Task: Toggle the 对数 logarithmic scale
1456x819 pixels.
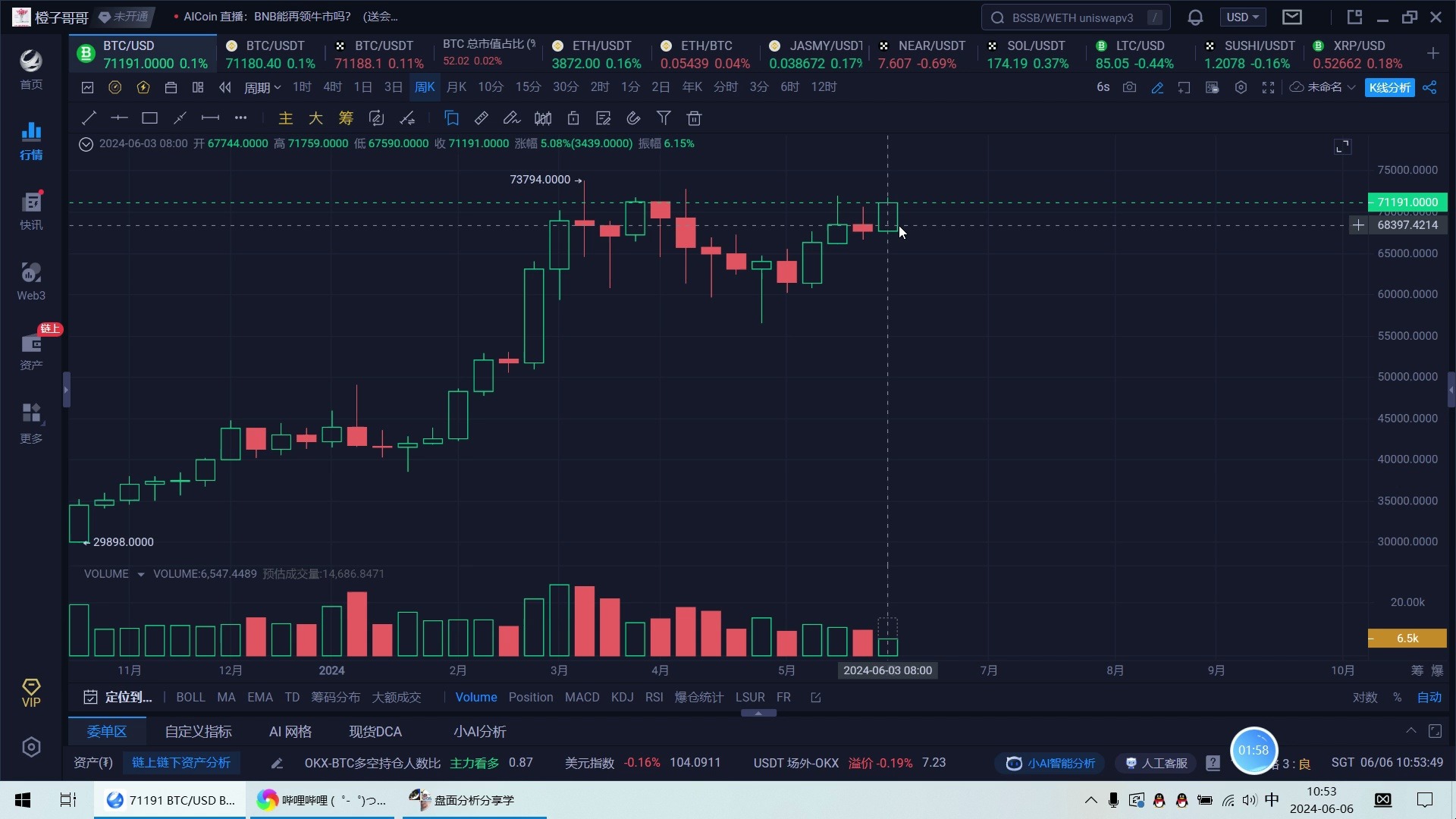Action: (x=1365, y=698)
